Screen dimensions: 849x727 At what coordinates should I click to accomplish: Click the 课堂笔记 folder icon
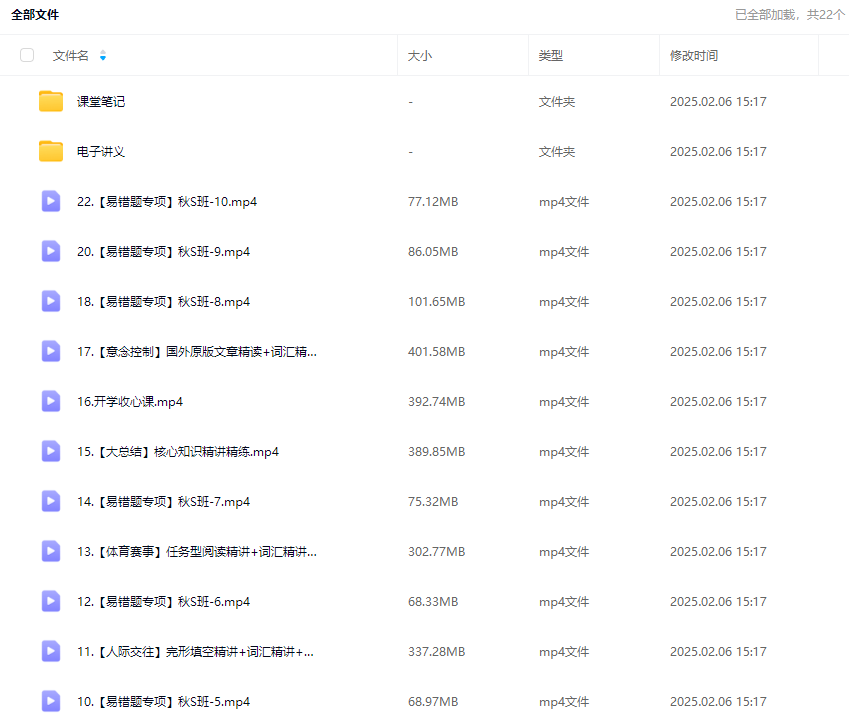(x=51, y=101)
